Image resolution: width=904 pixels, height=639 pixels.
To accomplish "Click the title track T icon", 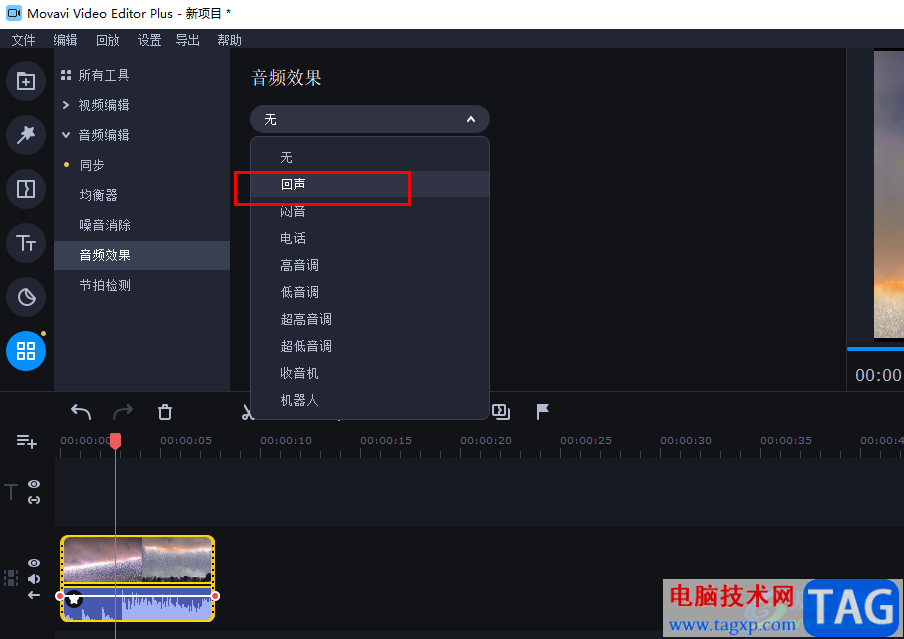I will point(11,492).
